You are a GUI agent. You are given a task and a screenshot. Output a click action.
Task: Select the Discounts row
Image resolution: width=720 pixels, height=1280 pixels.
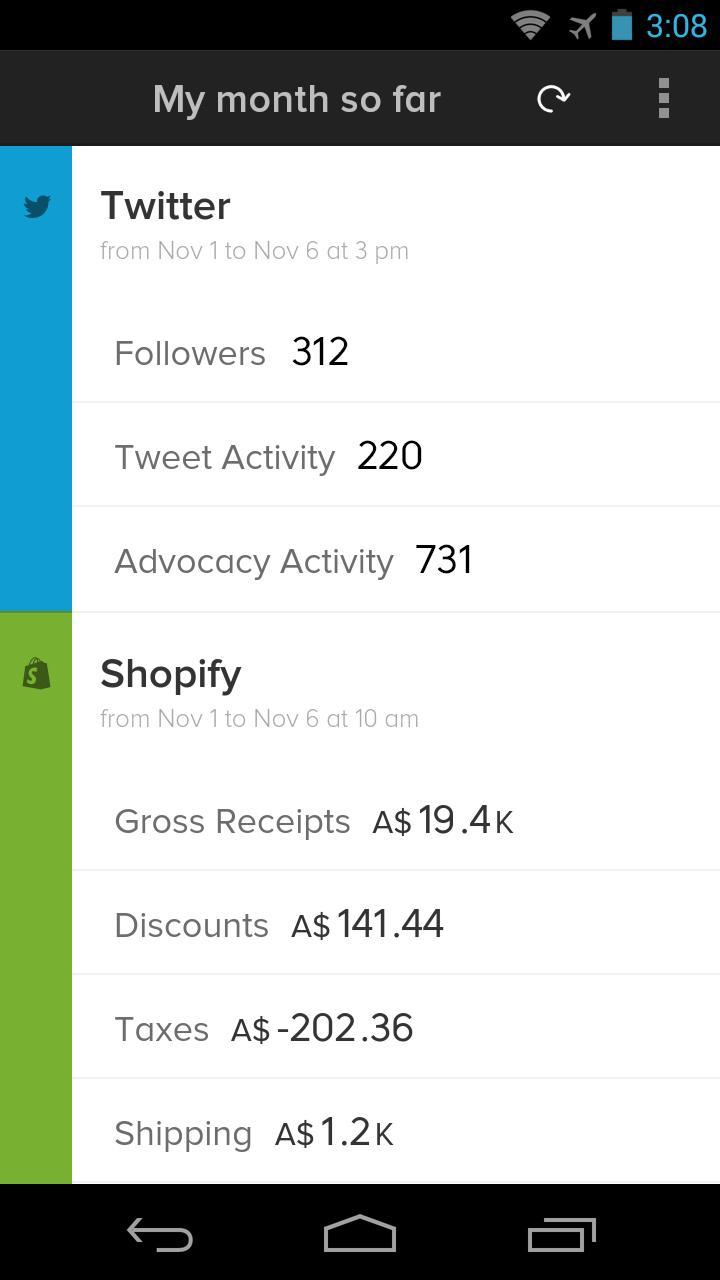click(395, 924)
